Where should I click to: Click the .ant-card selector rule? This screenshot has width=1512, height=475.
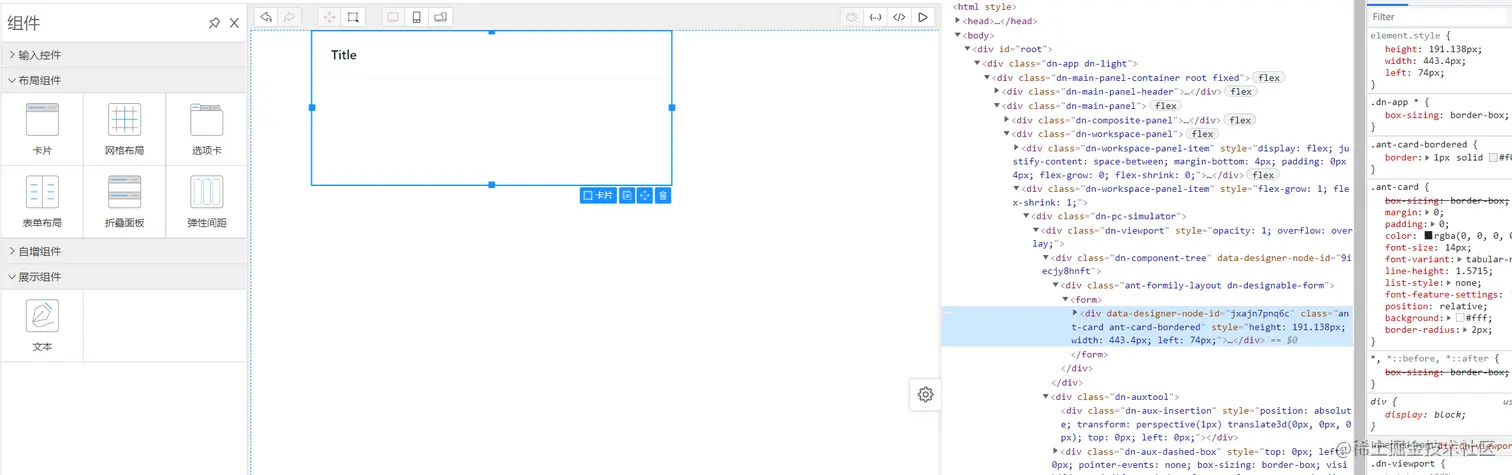tap(1394, 187)
